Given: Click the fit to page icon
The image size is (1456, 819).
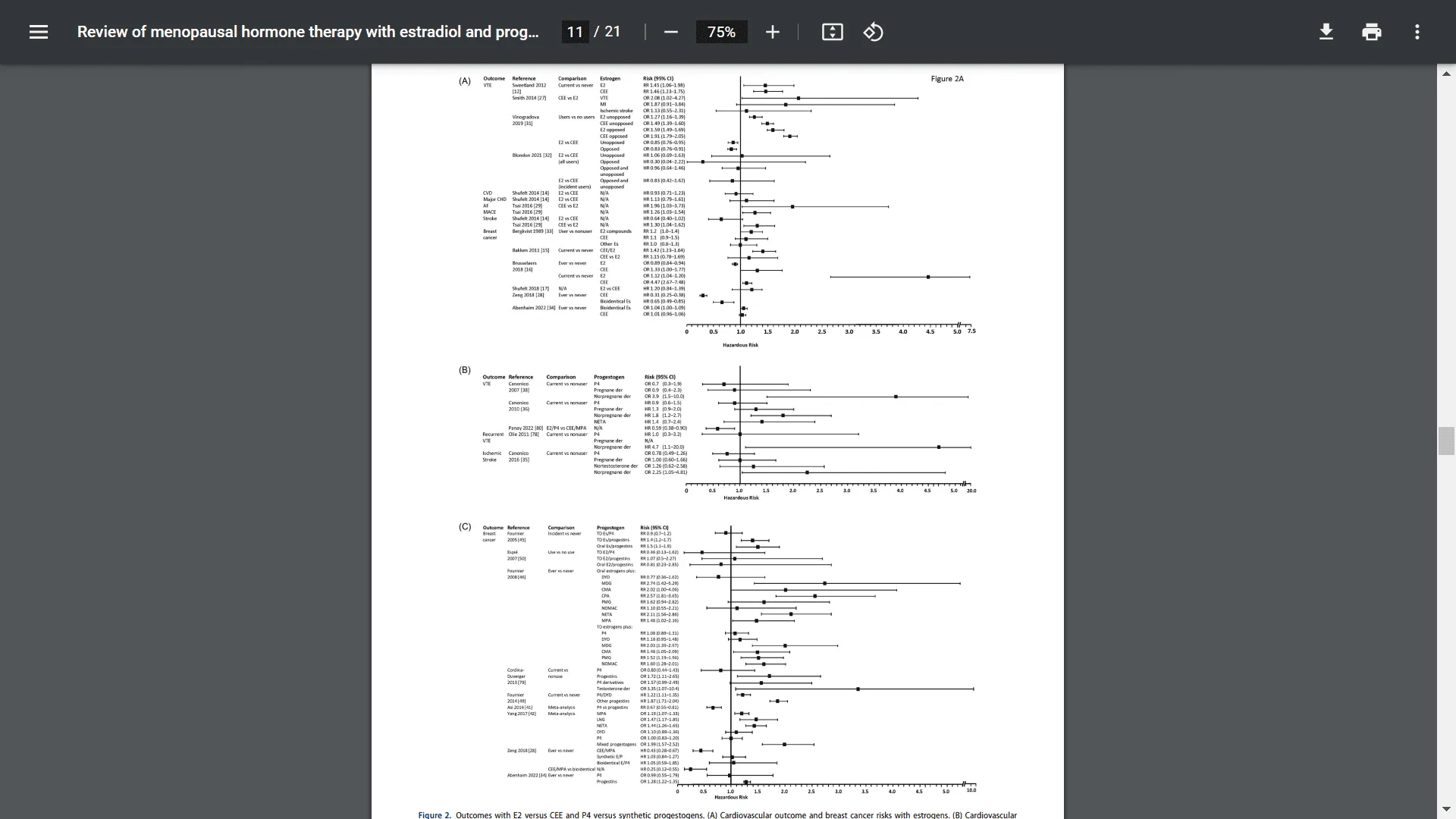Looking at the screenshot, I should [x=832, y=32].
